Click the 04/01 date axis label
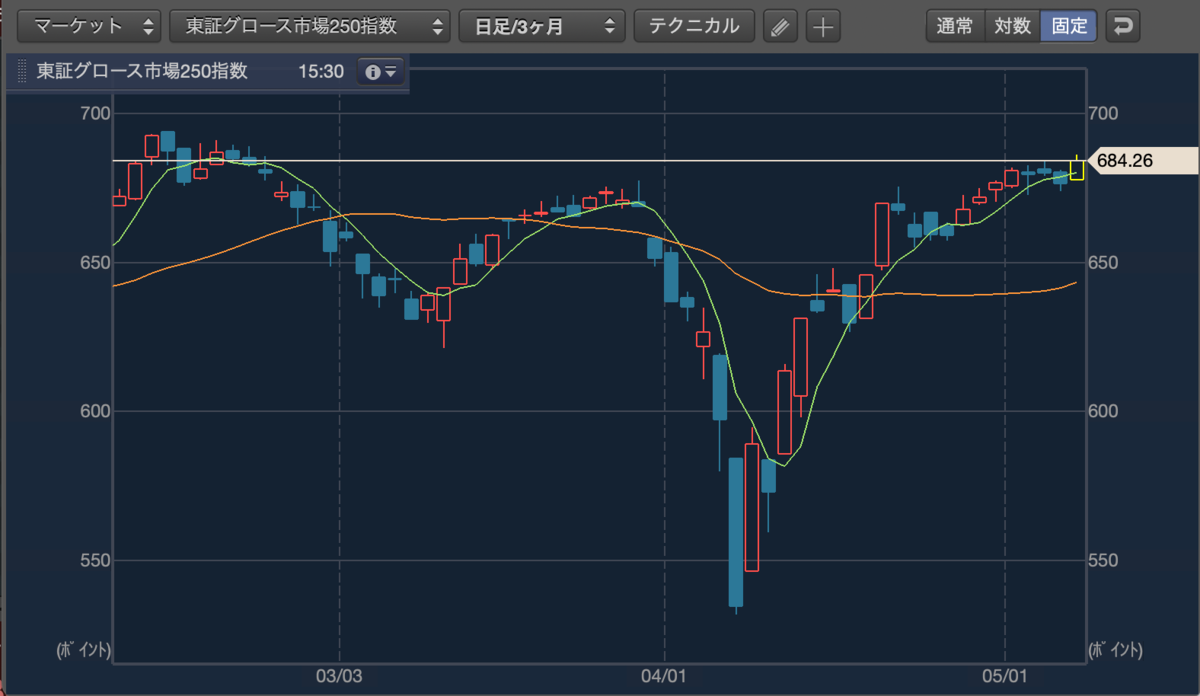 point(665,677)
